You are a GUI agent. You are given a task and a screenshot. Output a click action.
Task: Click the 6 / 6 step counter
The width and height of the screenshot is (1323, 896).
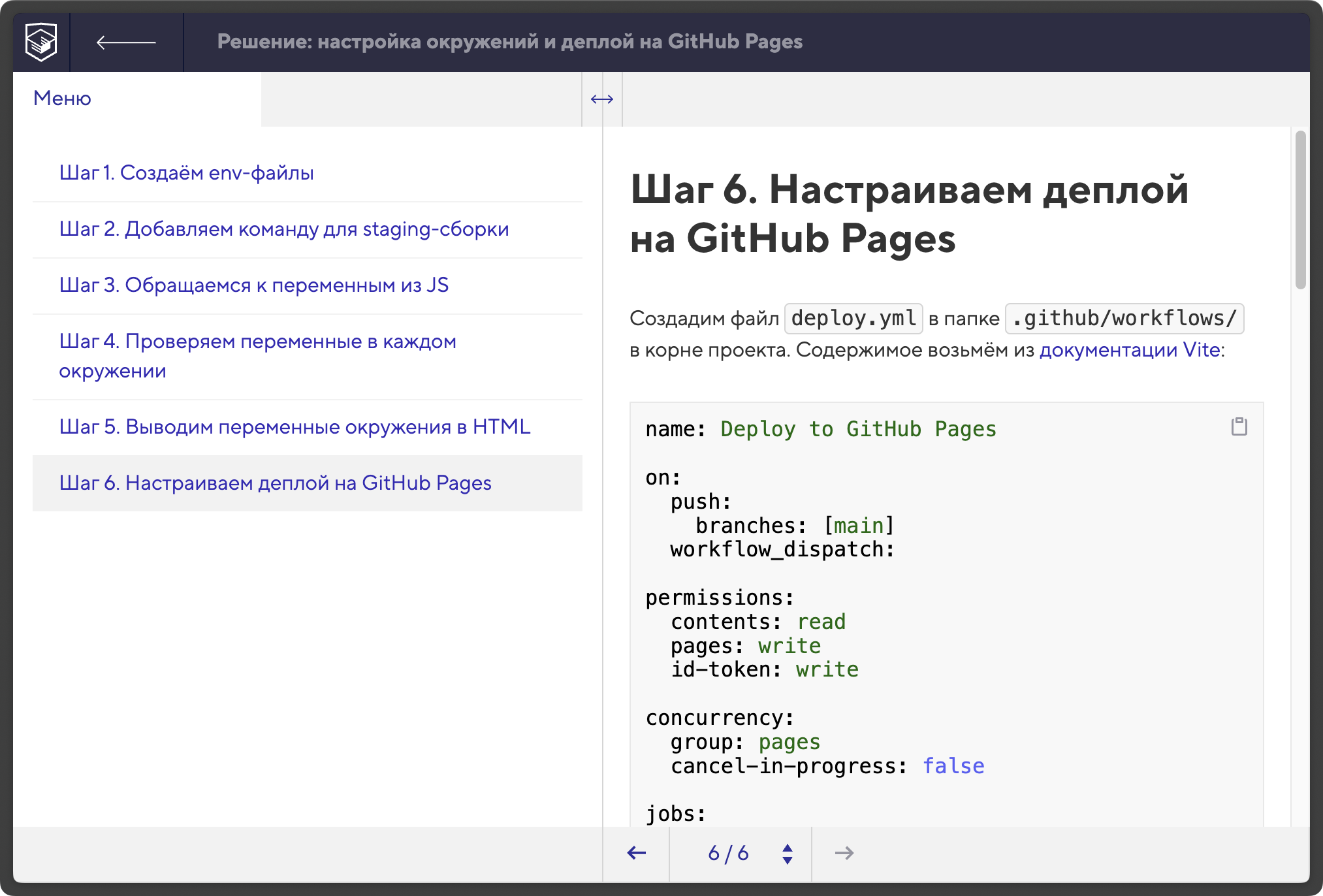(x=728, y=853)
